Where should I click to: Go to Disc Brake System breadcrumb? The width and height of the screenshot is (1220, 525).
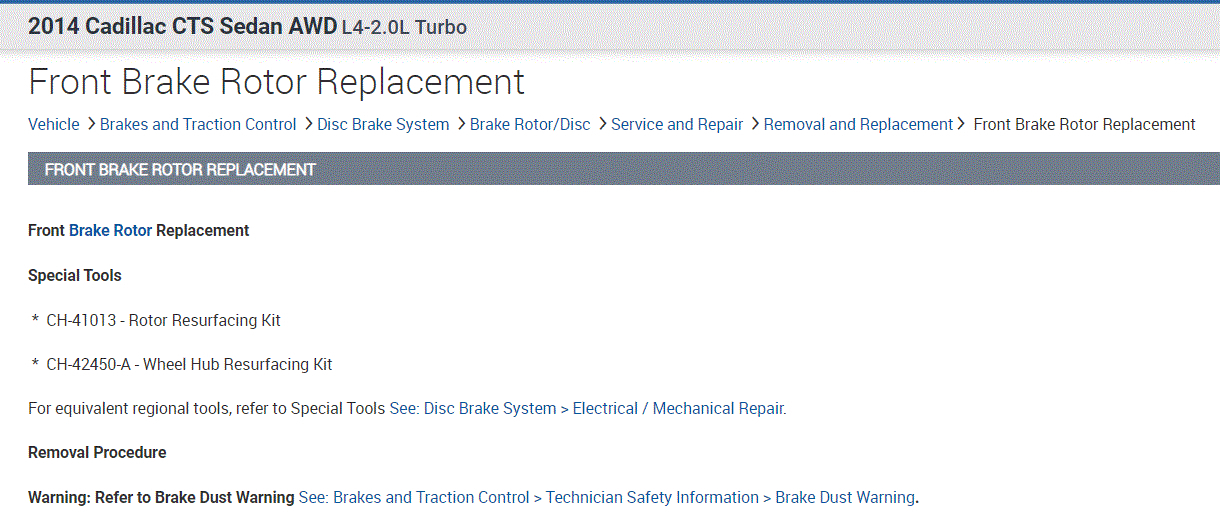pos(383,125)
